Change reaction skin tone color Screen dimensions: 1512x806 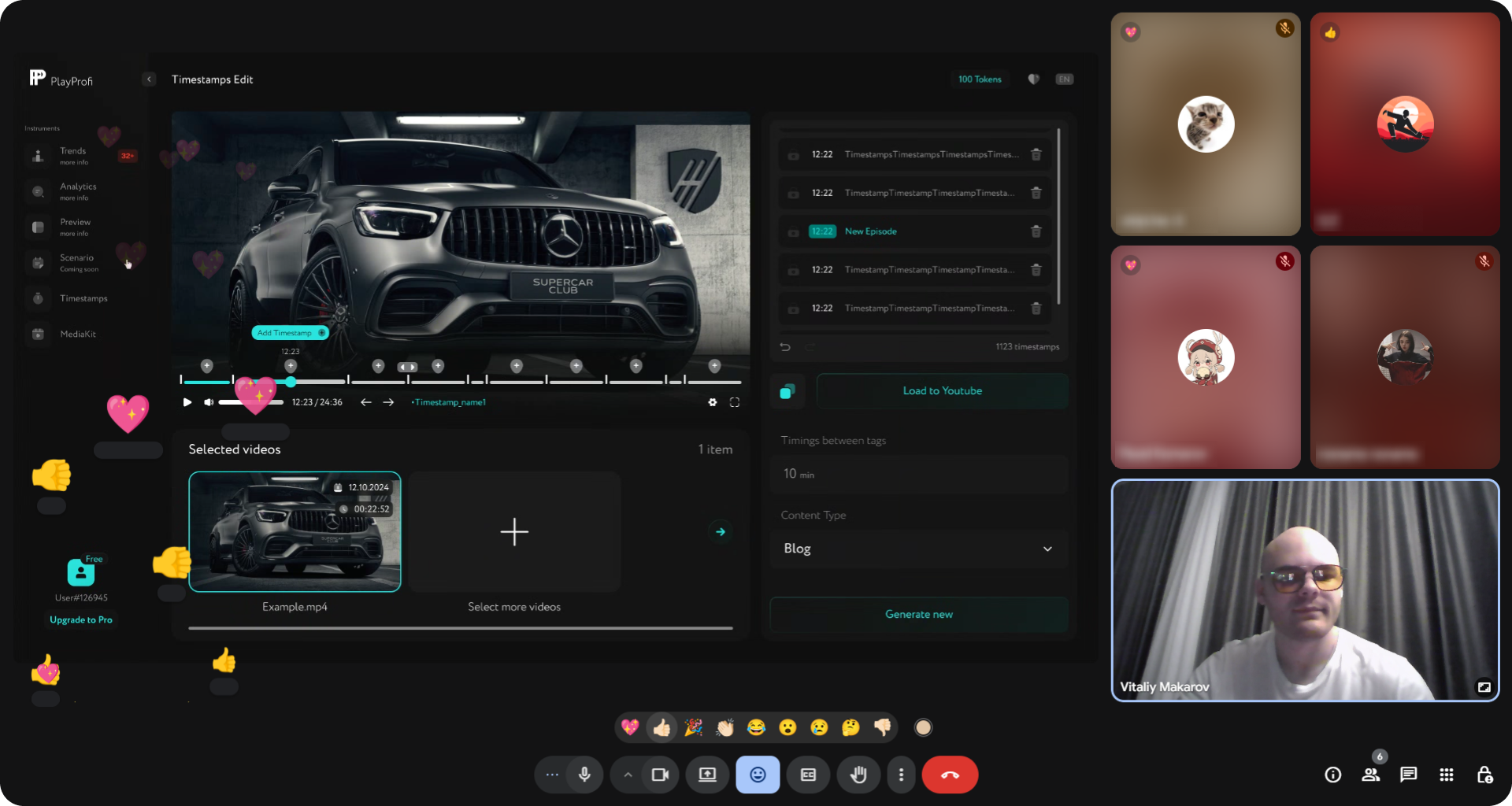[x=923, y=727]
